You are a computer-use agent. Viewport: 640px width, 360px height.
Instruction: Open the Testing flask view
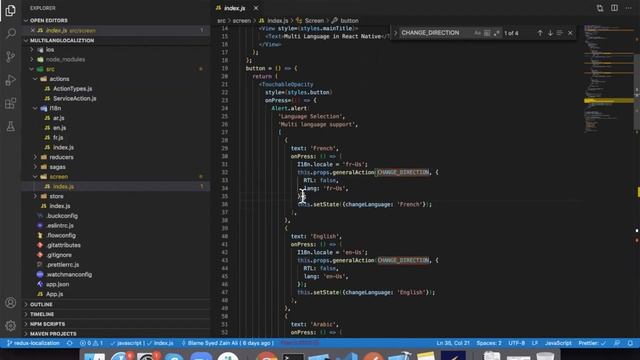tap(11, 126)
